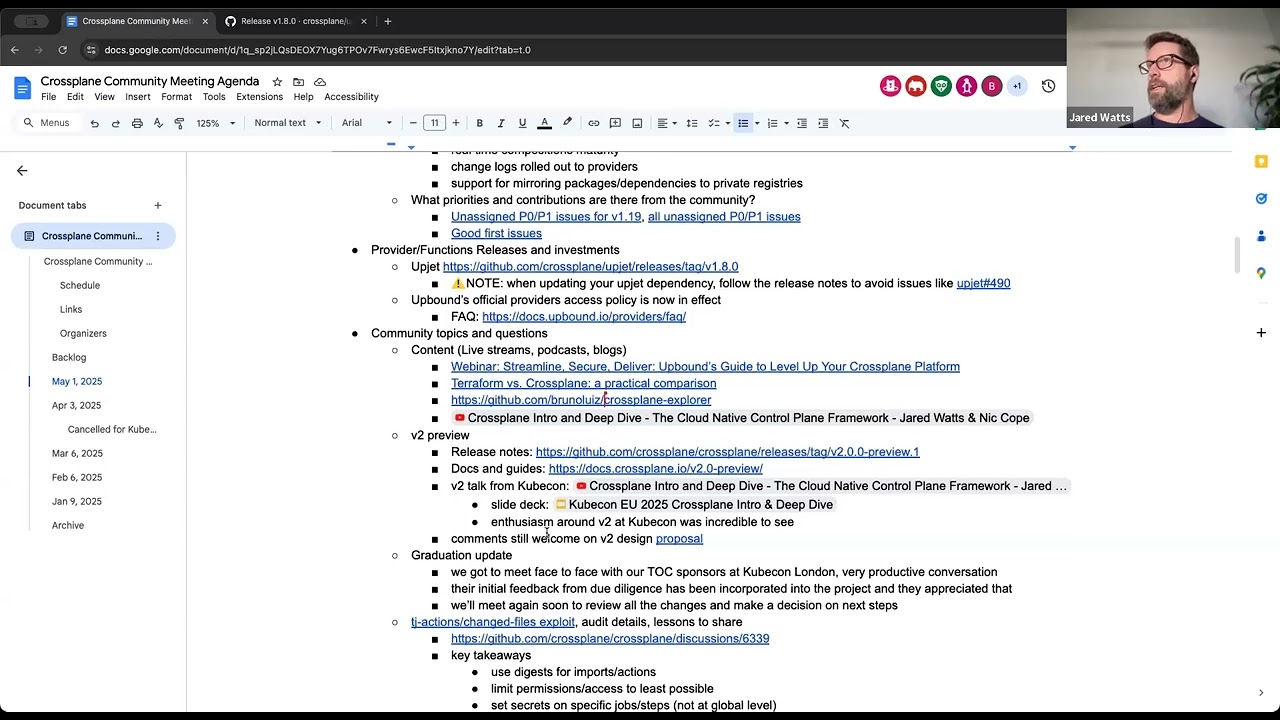This screenshot has height=720, width=1280.
Task: Open the upjet#490 issue link
Action: 983,284
